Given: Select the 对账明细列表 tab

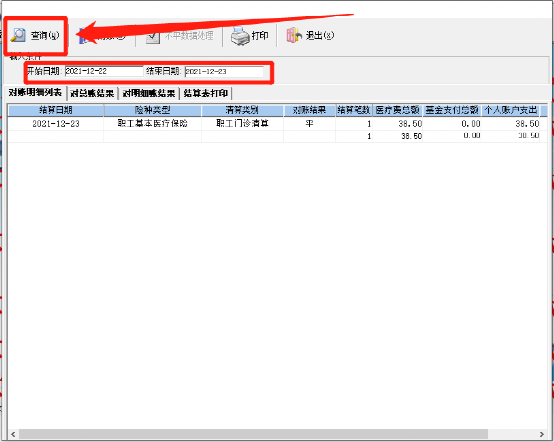Looking at the screenshot, I should (35, 93).
